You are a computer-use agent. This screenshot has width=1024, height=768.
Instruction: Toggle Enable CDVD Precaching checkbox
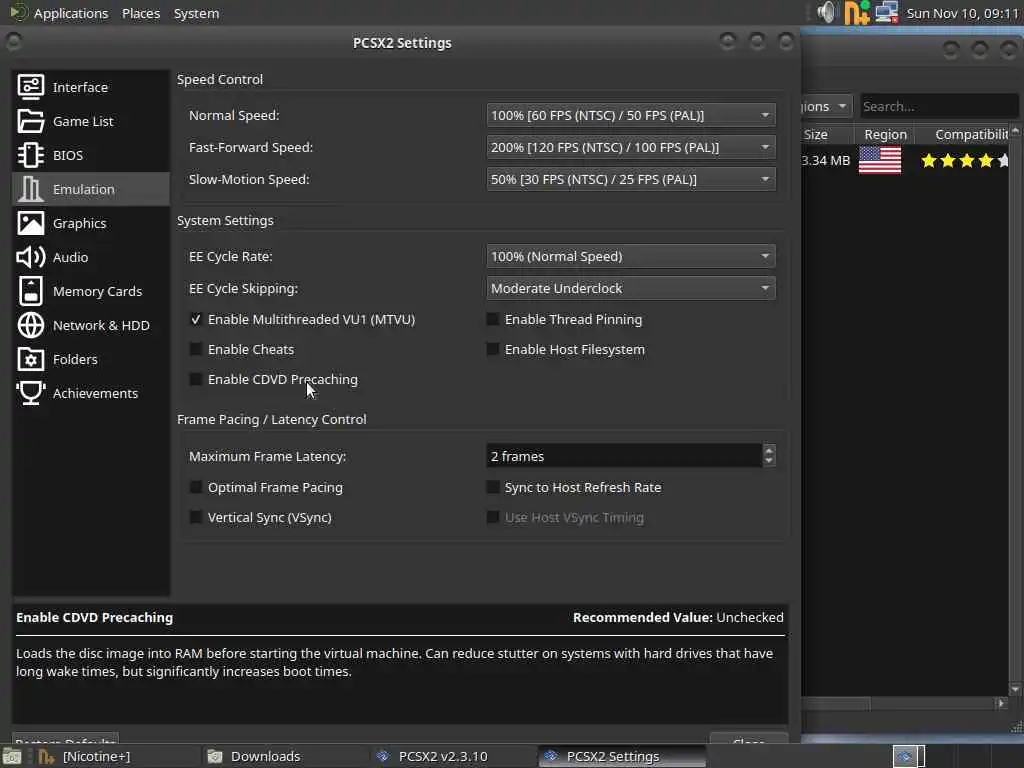point(195,379)
